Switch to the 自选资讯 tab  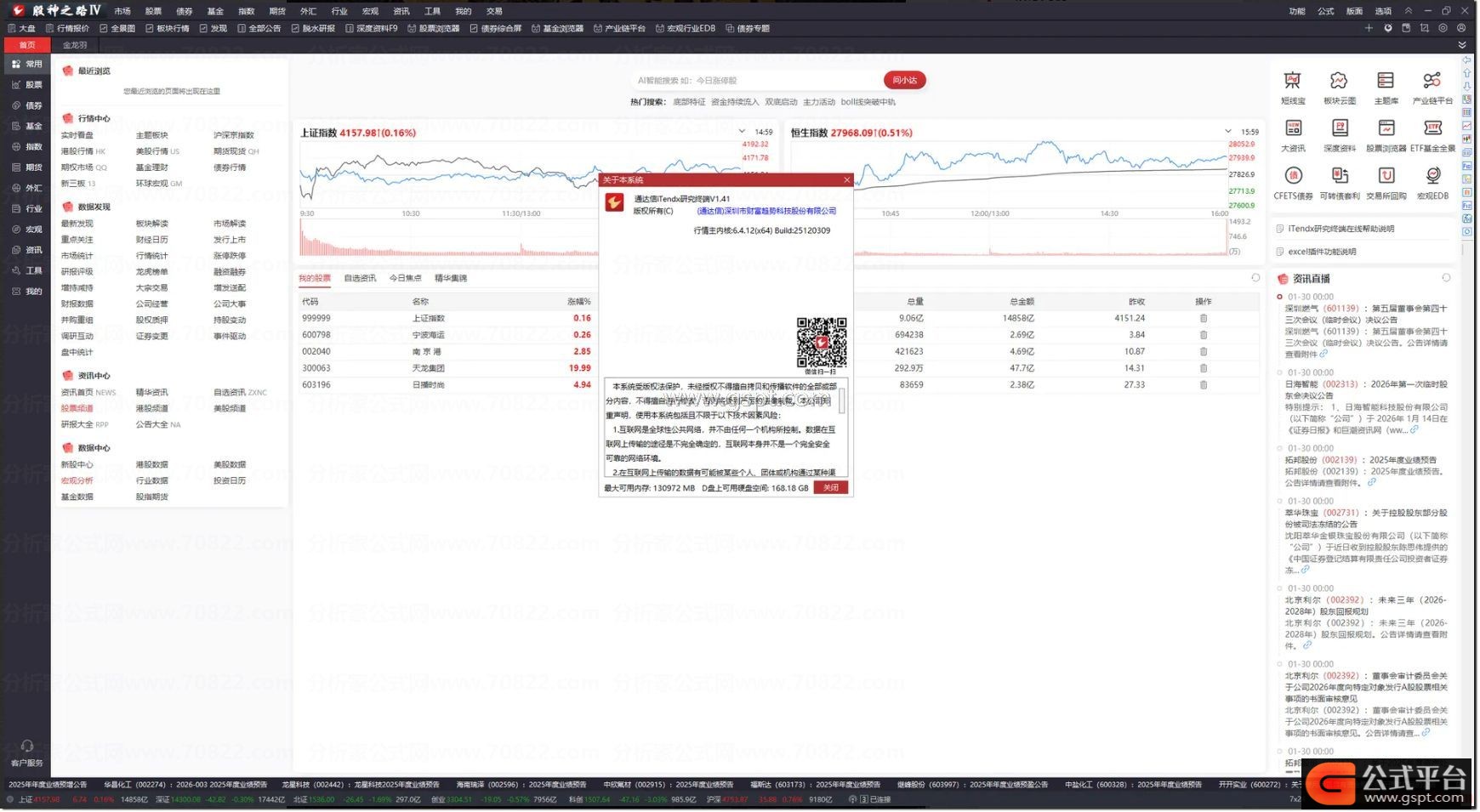coord(360,278)
